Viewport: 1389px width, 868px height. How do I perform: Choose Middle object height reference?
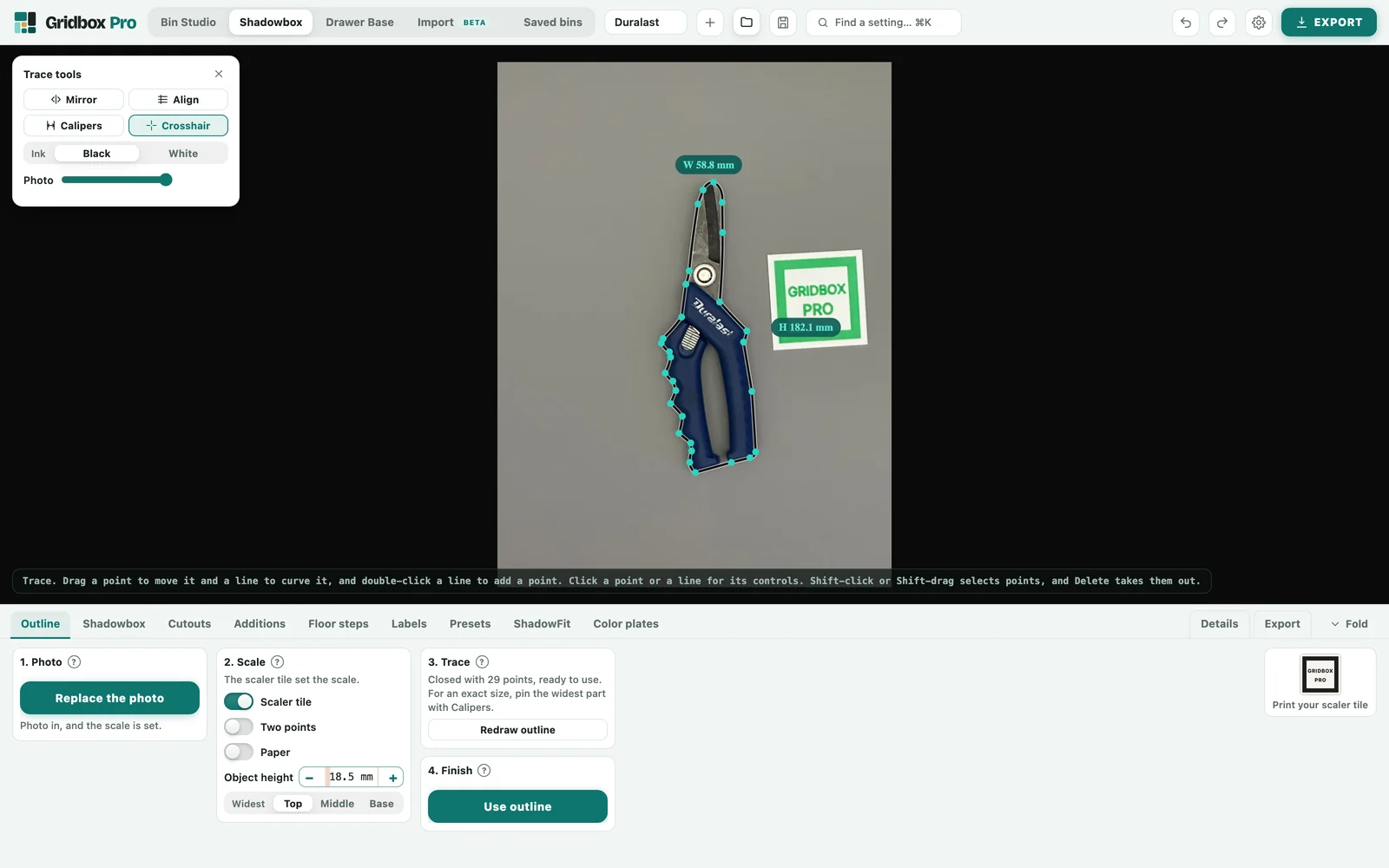[x=337, y=804]
